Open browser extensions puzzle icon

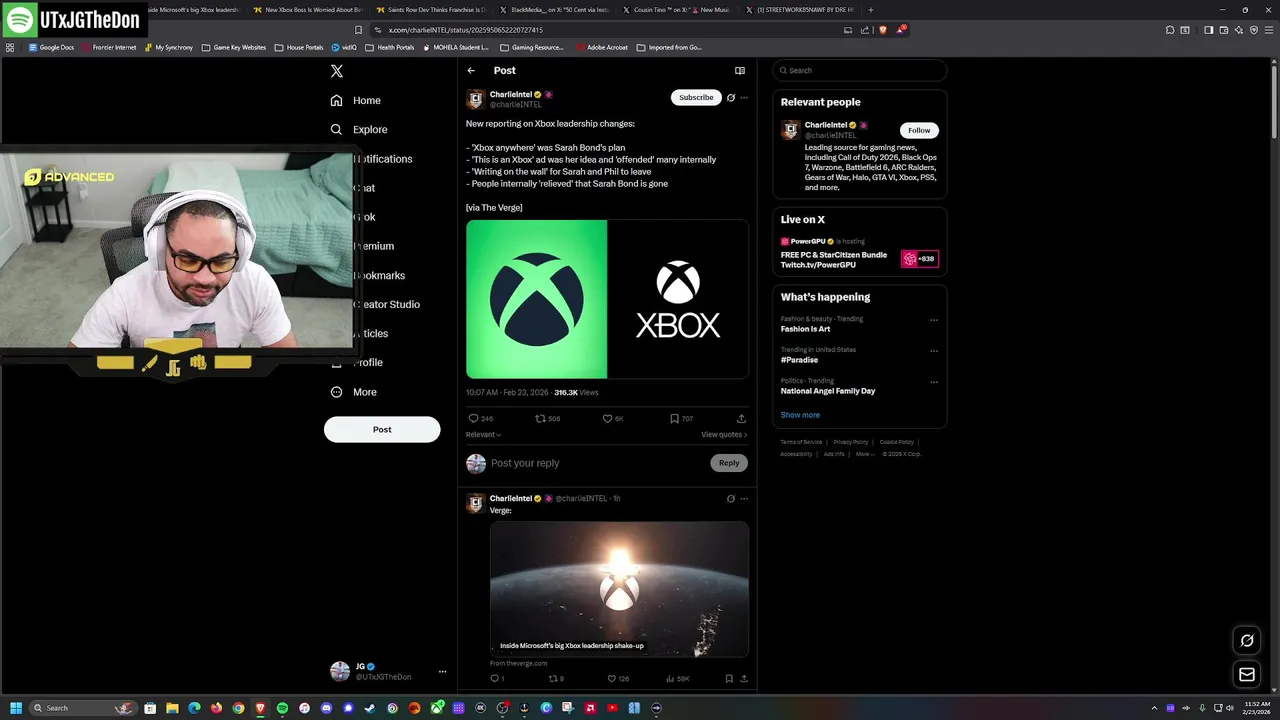(1170, 30)
